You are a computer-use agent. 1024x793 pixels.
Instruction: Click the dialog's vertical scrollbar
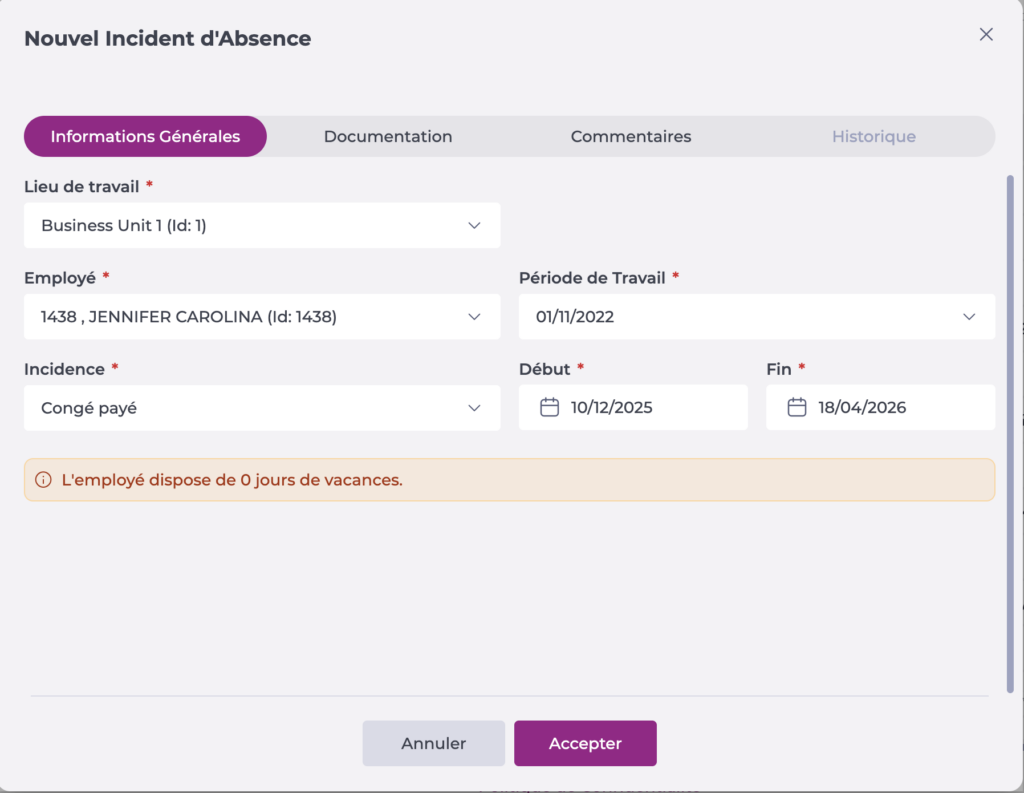pyautogui.click(x=1010, y=430)
